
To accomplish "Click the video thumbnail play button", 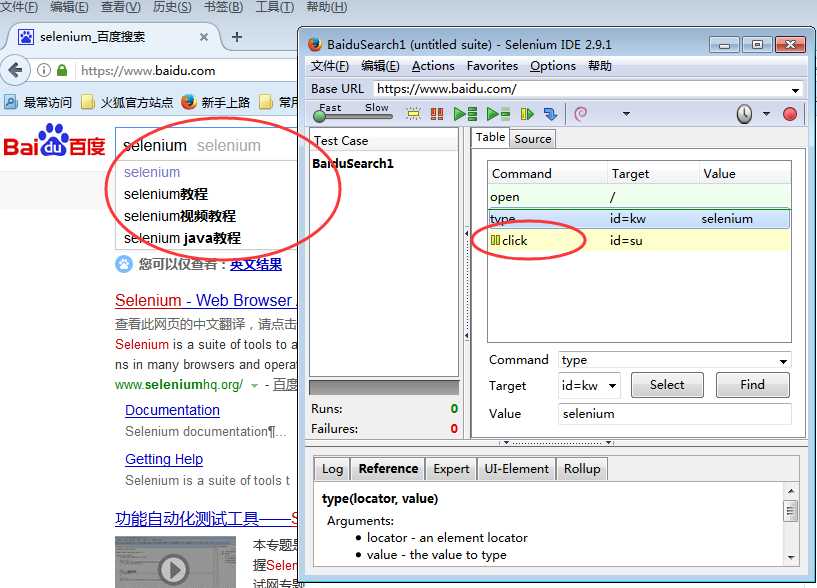I will pyautogui.click(x=174, y=570).
